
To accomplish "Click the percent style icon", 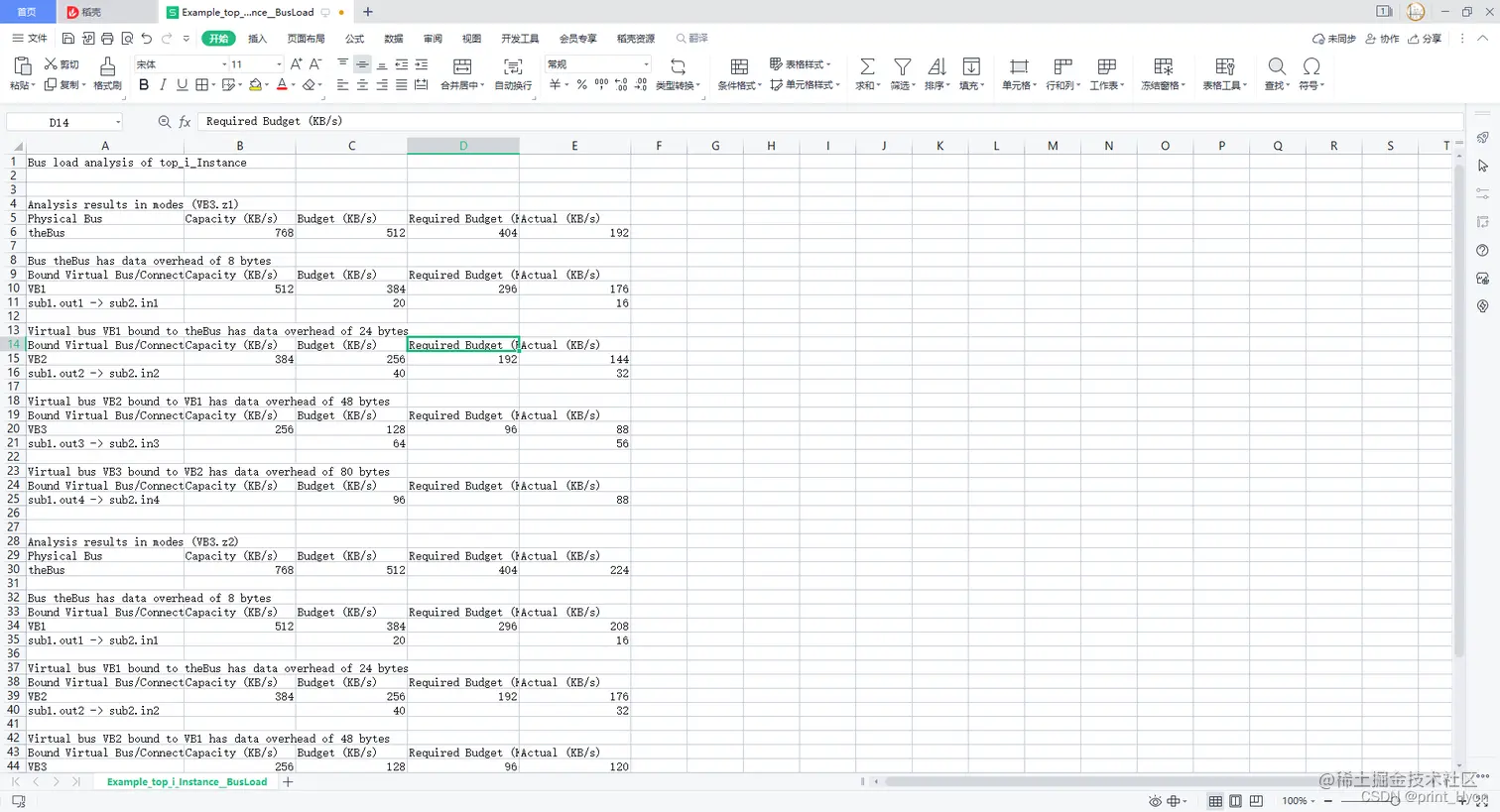I will coord(581,85).
